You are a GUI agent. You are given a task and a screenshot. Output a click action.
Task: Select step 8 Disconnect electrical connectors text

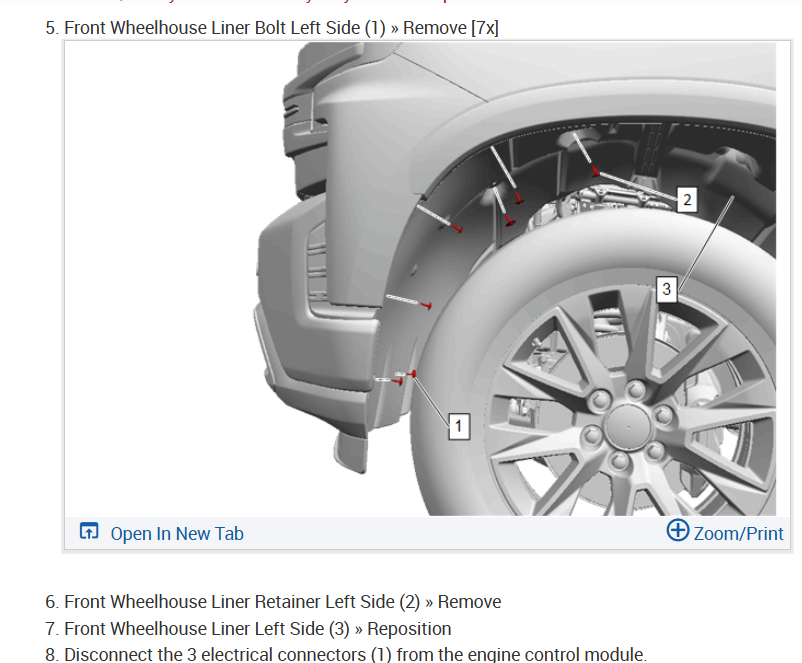(x=346, y=654)
